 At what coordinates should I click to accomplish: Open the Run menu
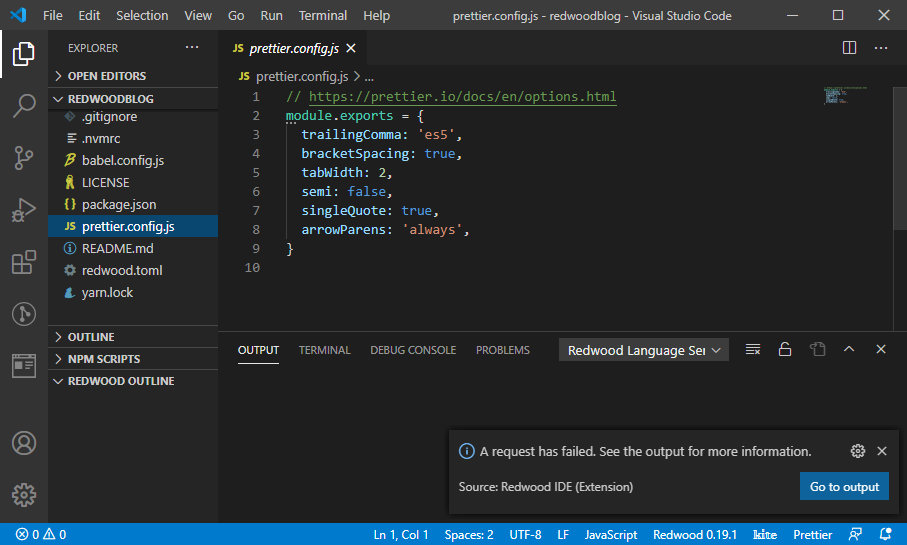coord(271,16)
